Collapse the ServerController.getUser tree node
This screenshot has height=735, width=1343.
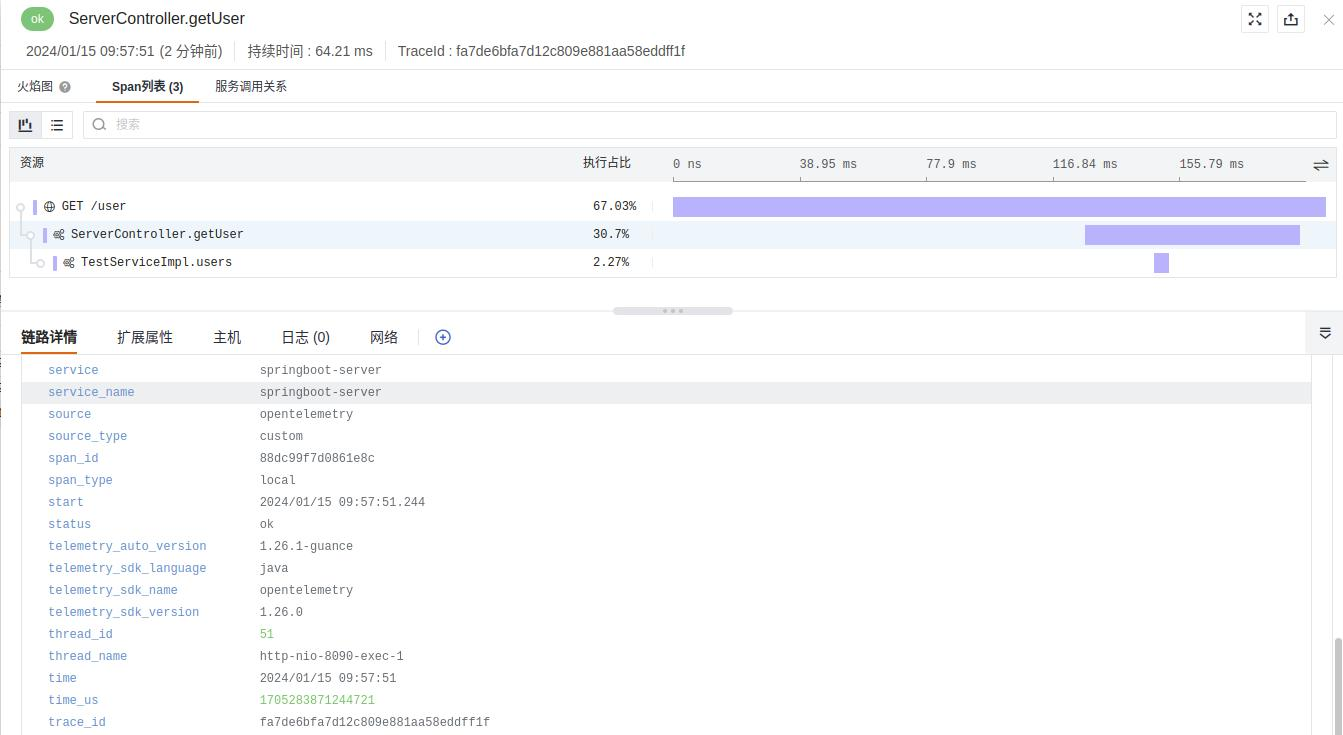30,235
